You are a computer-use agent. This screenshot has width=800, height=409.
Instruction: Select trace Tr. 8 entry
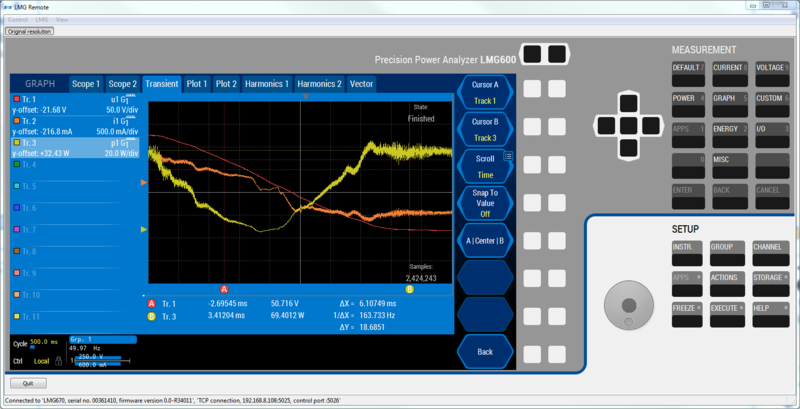point(76,251)
